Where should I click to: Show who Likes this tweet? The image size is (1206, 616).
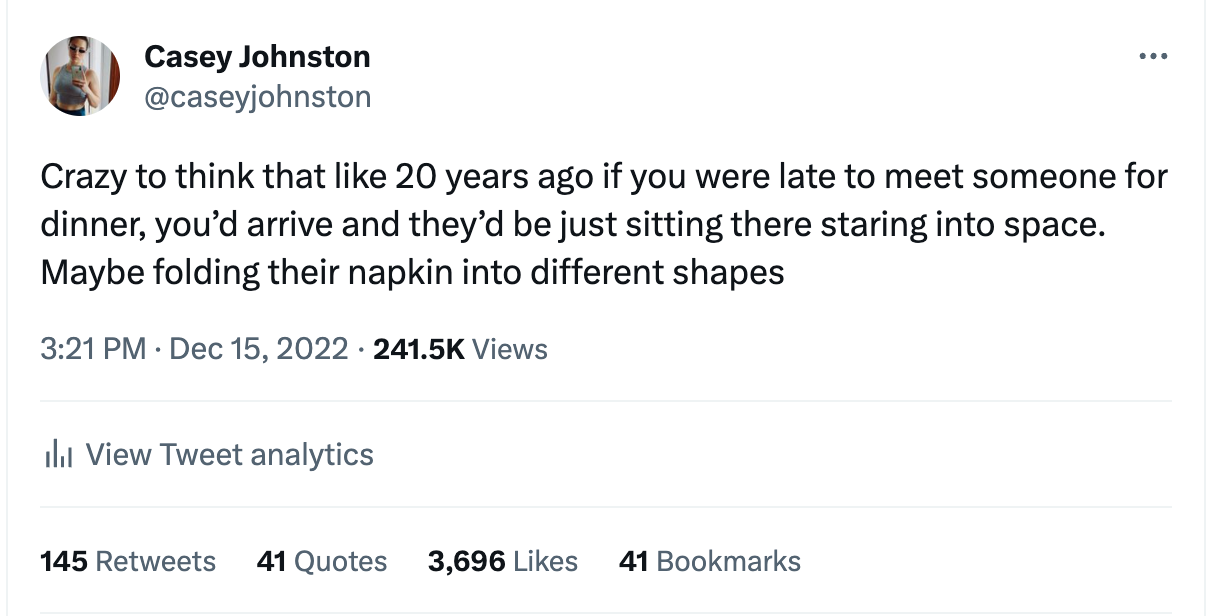545,561
